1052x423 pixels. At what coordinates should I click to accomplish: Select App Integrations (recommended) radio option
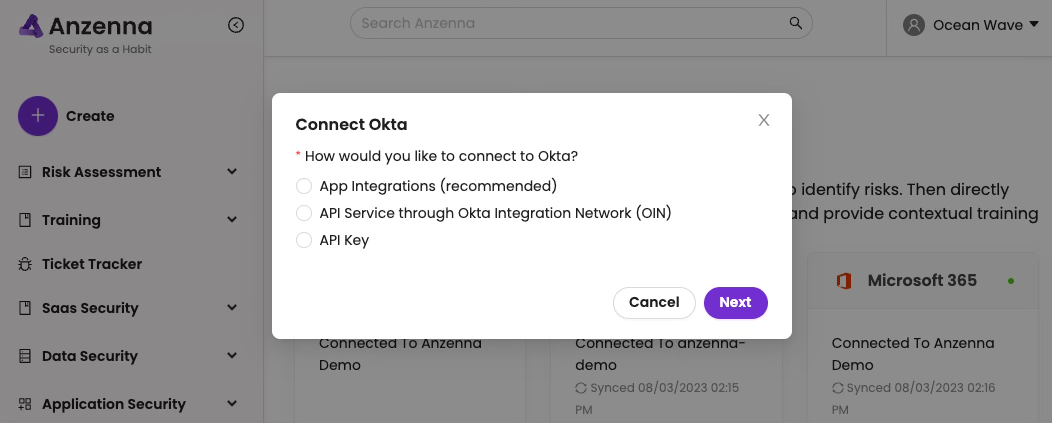click(304, 186)
